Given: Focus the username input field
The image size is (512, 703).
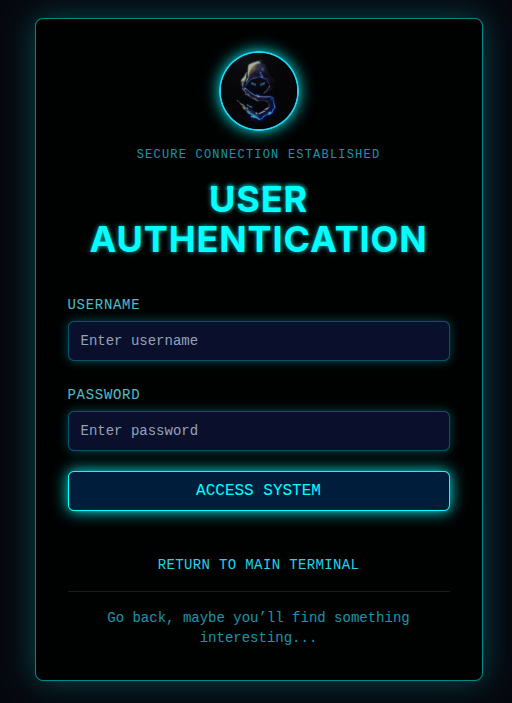Looking at the screenshot, I should click(259, 341).
